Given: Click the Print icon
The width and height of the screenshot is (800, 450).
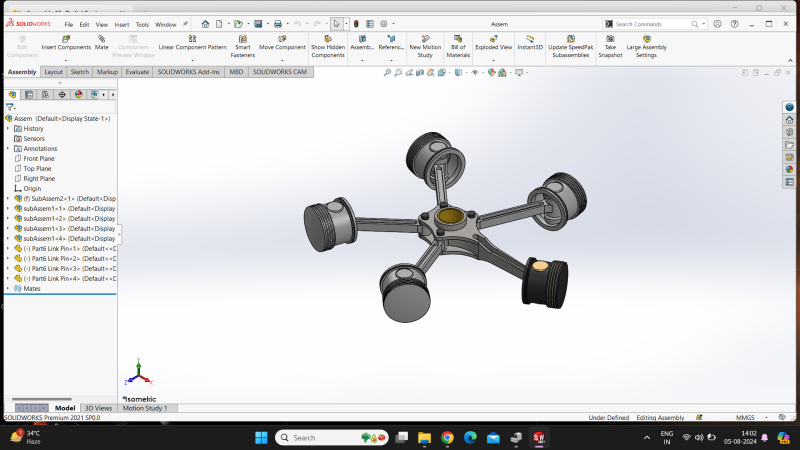Looking at the screenshot, I should 278,24.
